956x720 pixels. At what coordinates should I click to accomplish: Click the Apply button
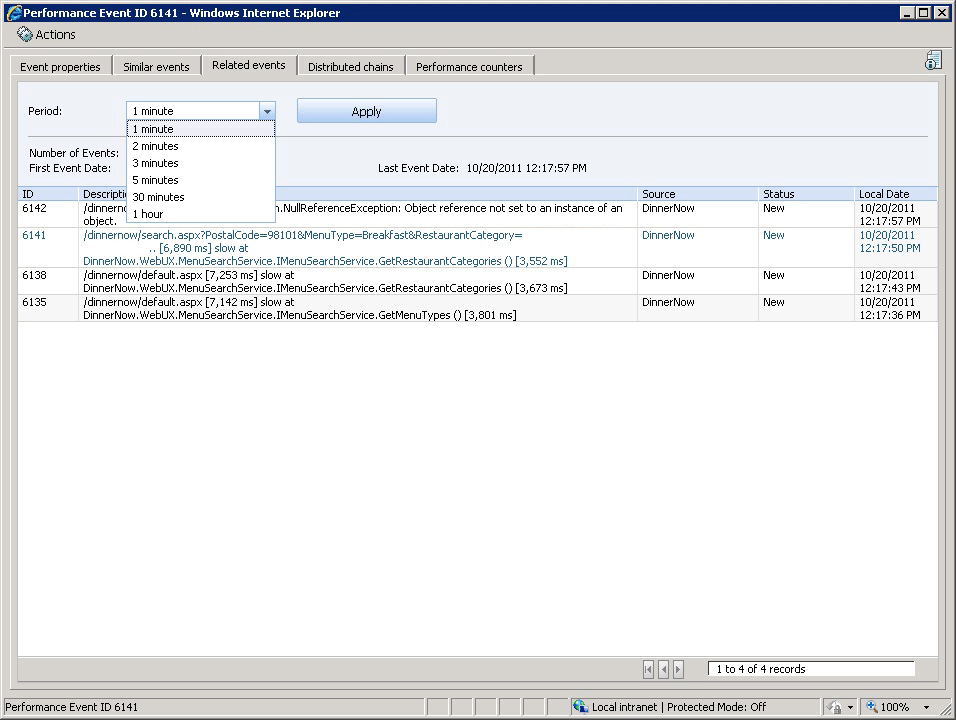366,111
